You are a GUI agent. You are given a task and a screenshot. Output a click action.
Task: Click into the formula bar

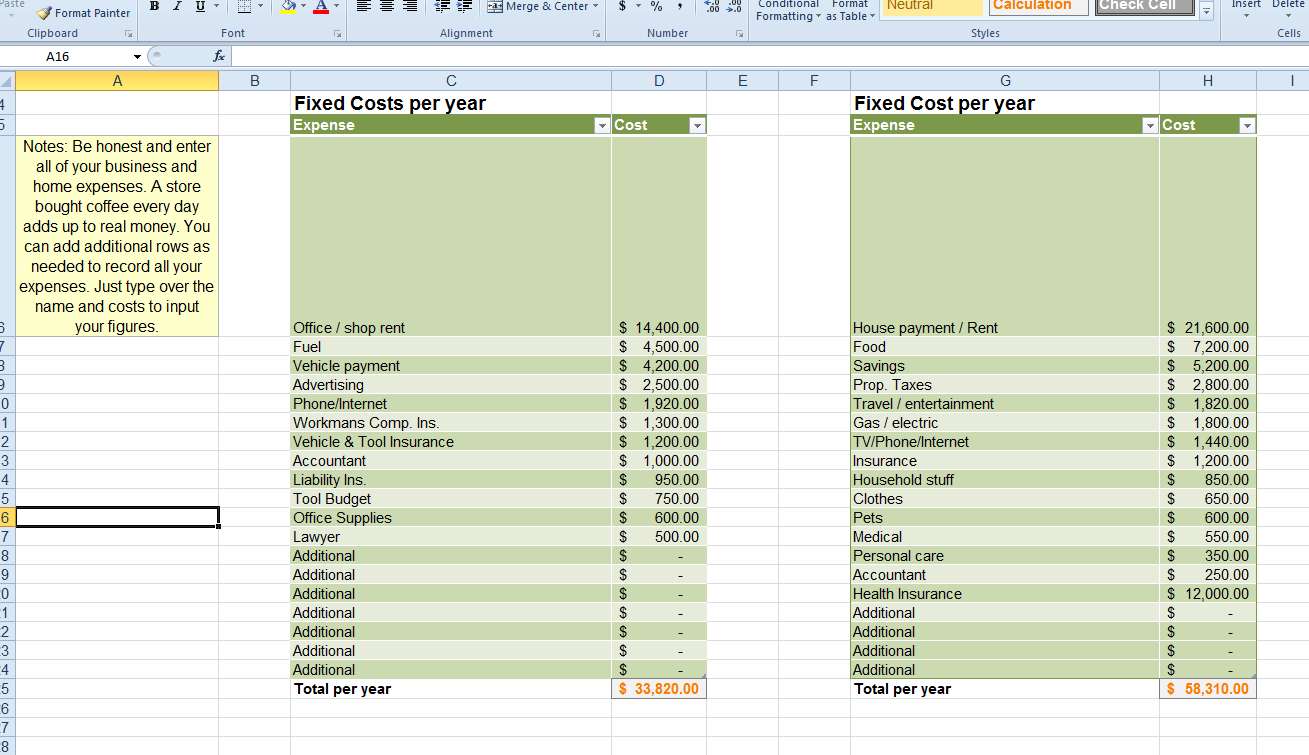click(768, 57)
